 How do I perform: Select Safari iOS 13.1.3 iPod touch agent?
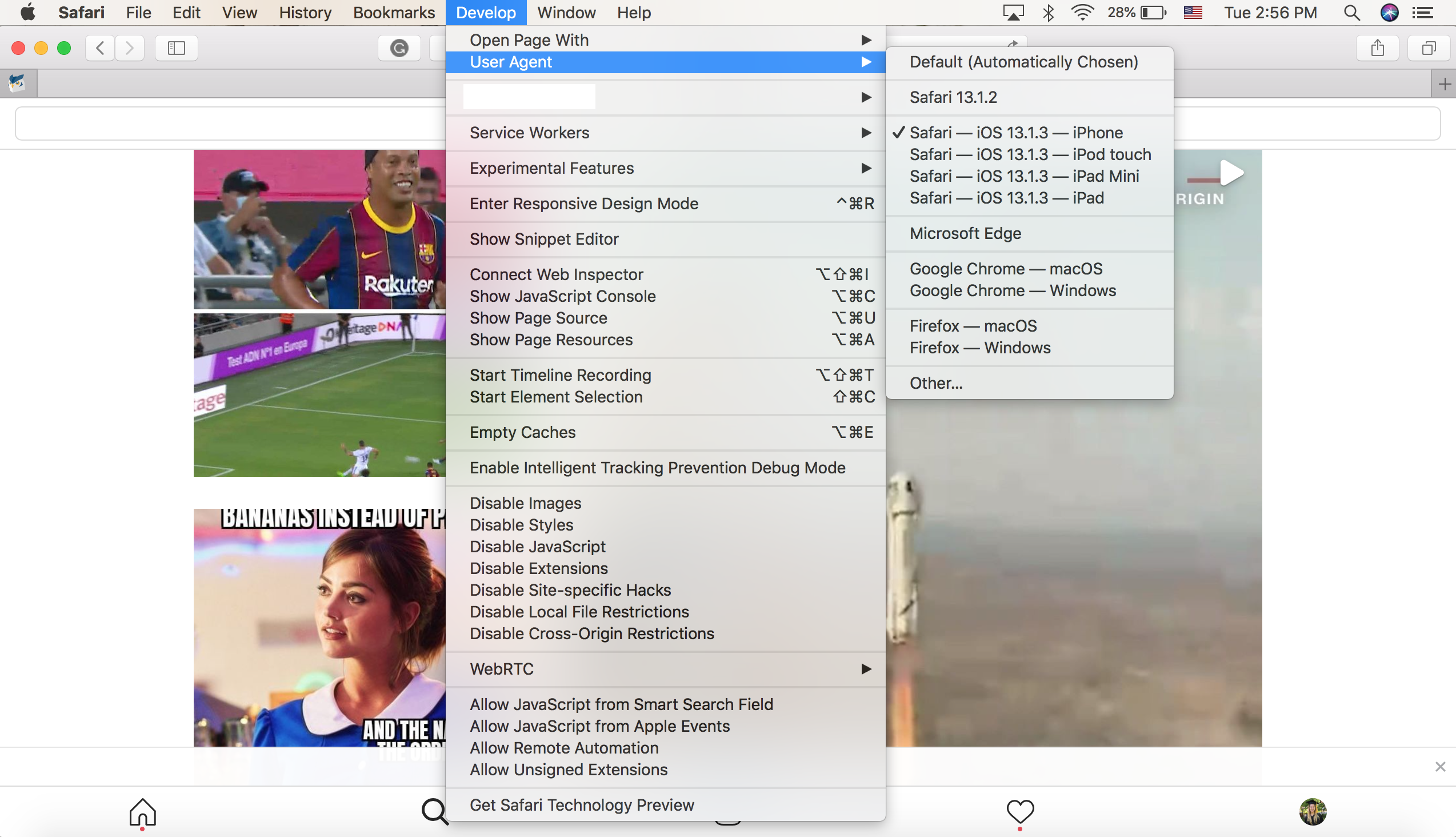click(x=1030, y=154)
